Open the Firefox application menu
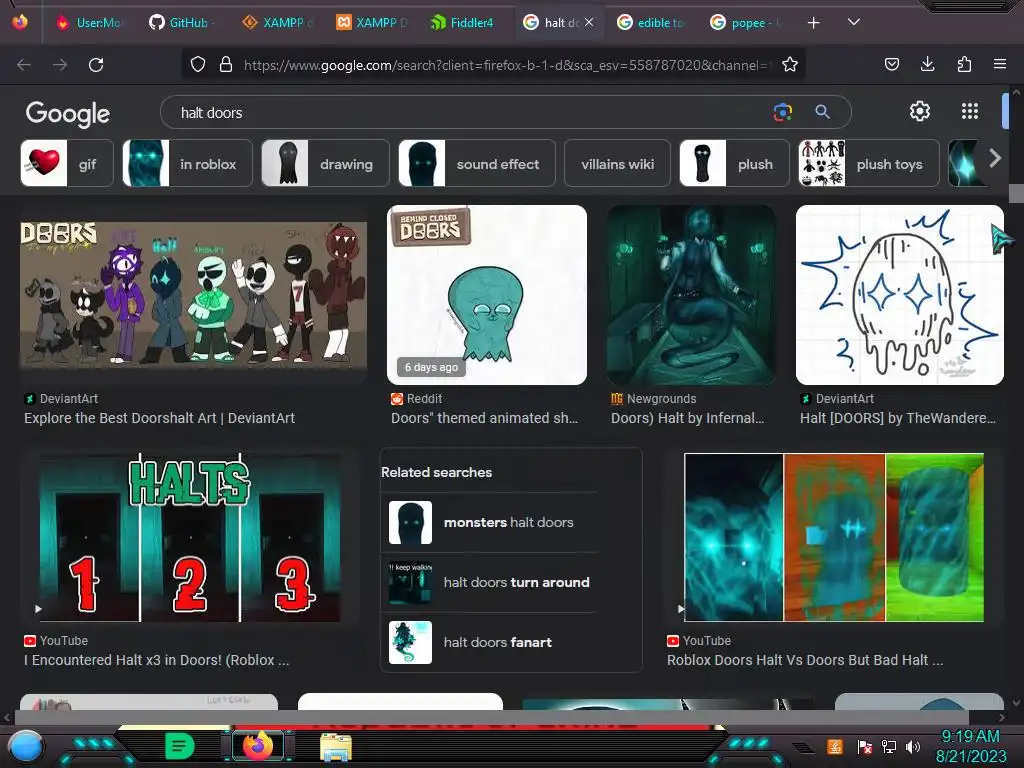Screen dimensions: 1024x768 pyautogui.click(x=1000, y=64)
